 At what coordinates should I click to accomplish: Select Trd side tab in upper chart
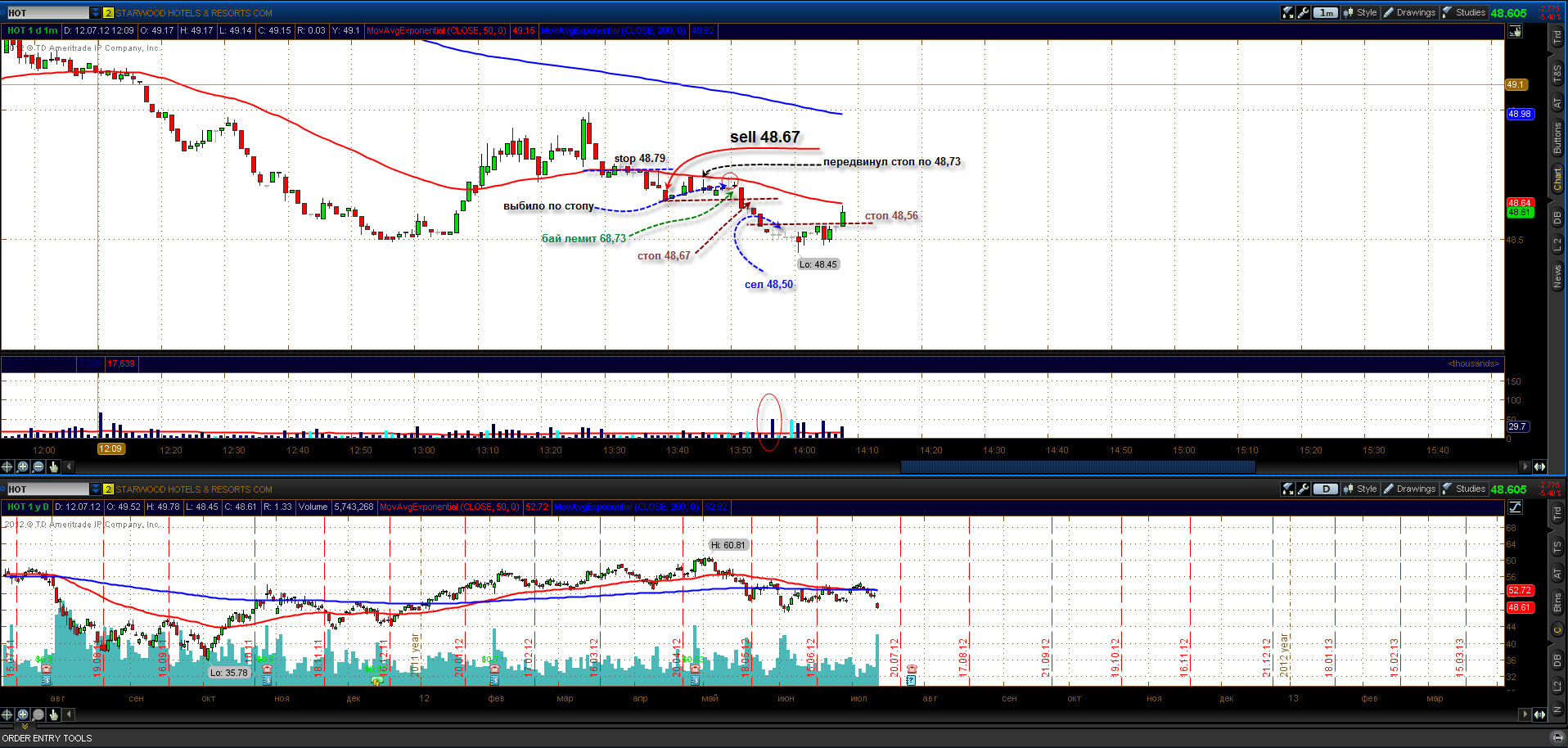1557,37
